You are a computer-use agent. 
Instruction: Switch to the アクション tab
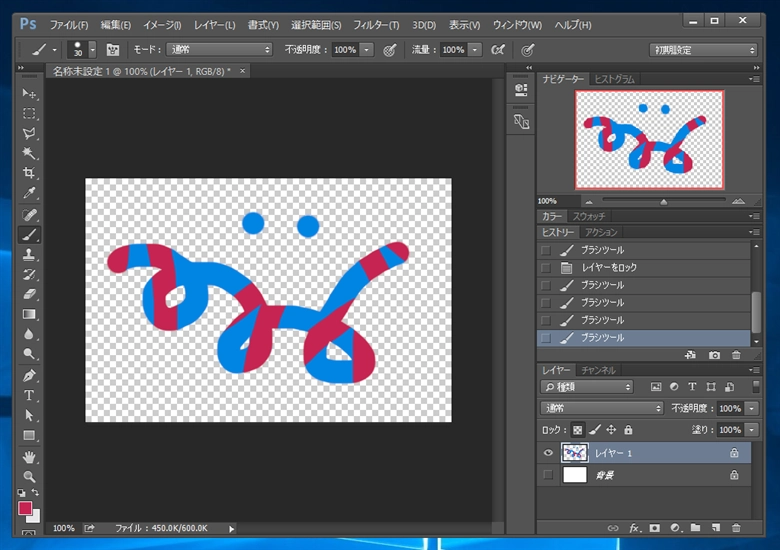601,232
